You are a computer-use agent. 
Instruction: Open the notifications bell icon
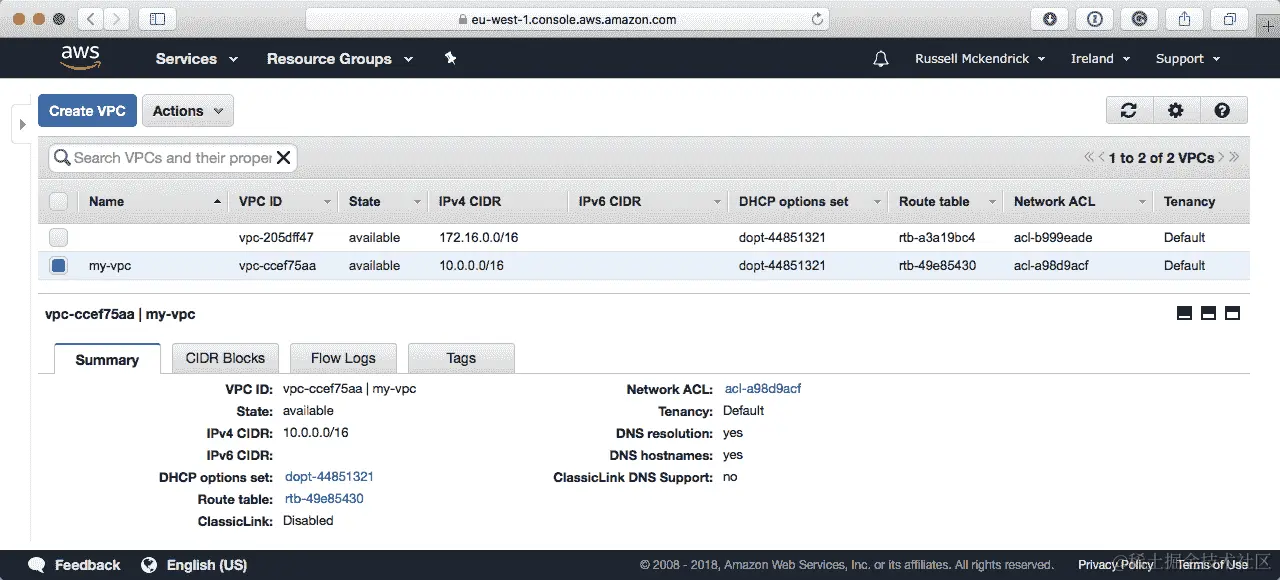click(x=881, y=59)
